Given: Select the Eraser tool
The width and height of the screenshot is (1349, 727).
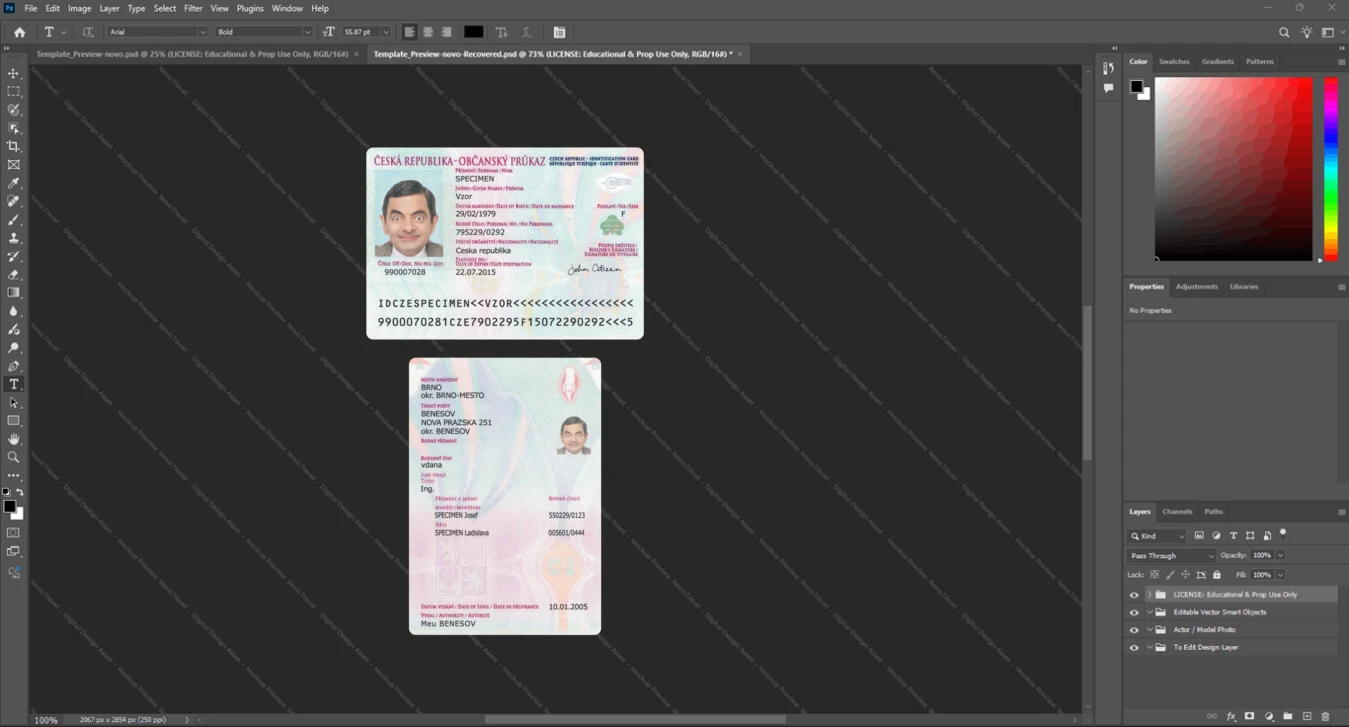Looking at the screenshot, I should point(14,274).
